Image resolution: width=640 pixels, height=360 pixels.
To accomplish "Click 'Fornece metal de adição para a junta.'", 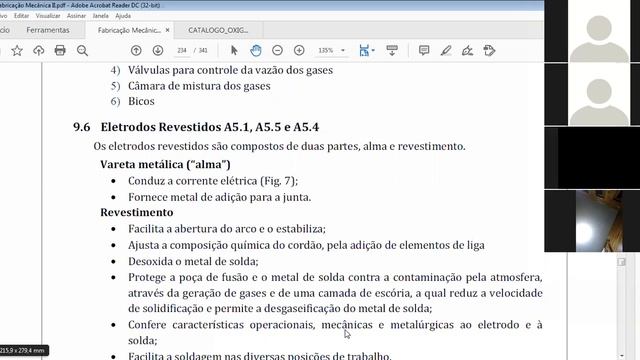I will coord(220,197).
